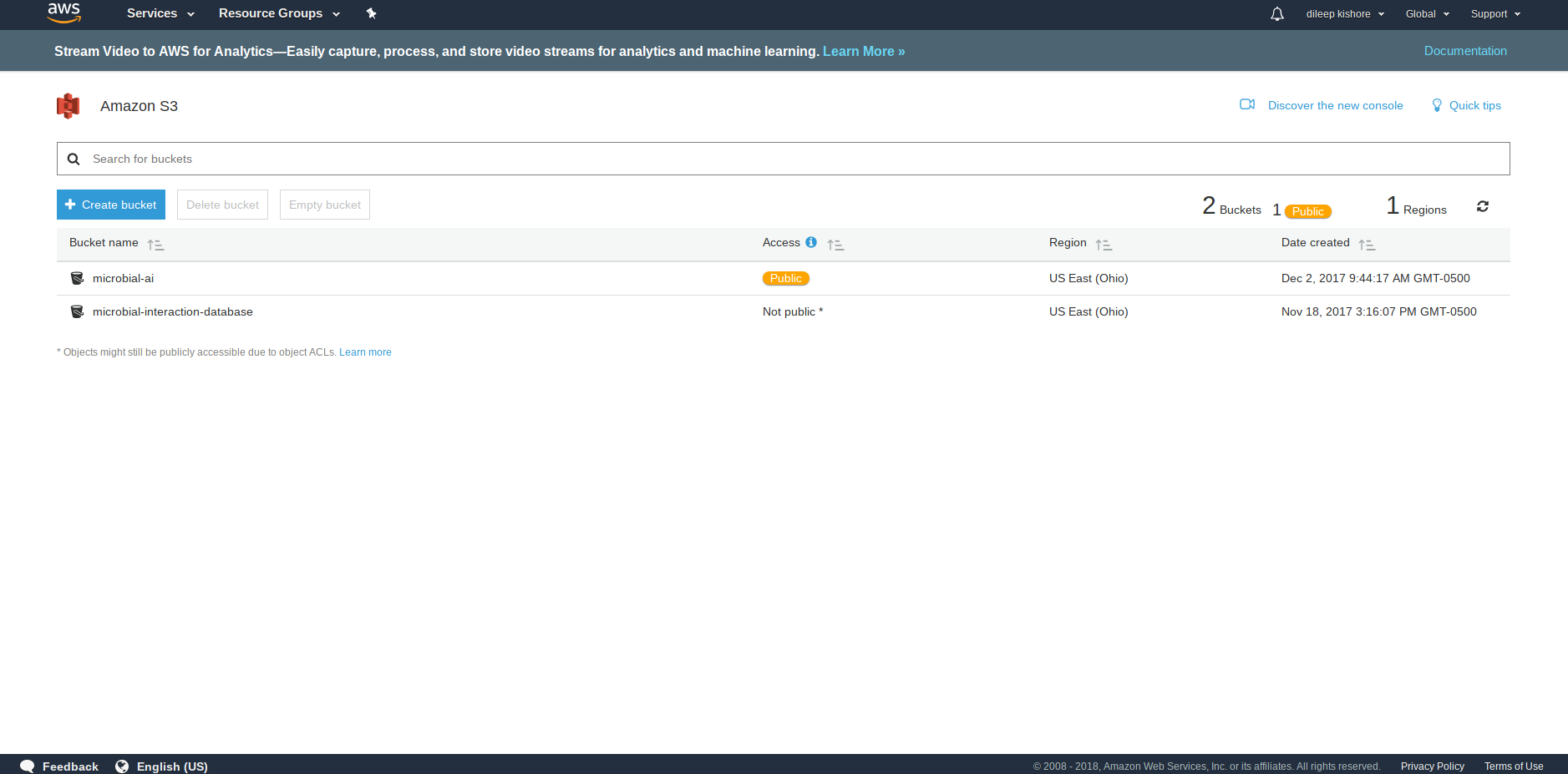Click the Access column header
This screenshot has width=1568, height=774.
pos(781,242)
